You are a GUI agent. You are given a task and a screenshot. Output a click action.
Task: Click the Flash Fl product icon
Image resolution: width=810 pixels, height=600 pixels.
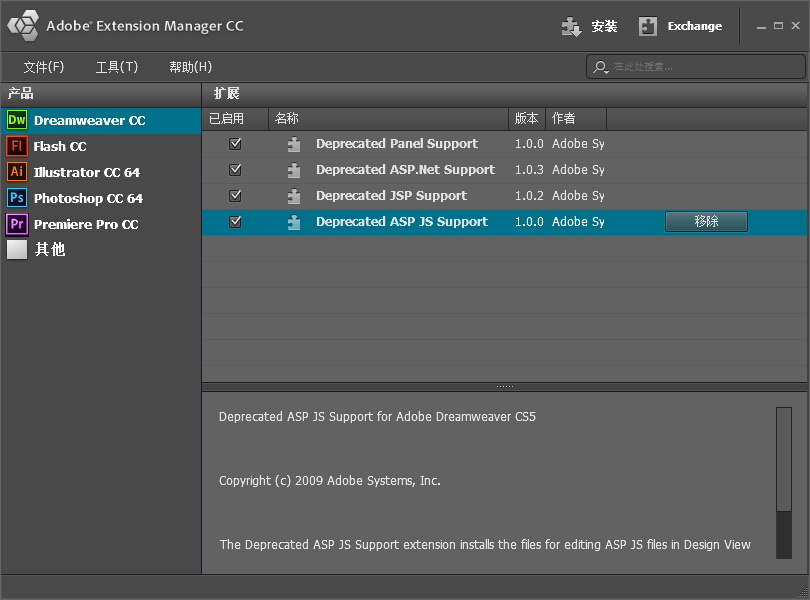(17, 146)
